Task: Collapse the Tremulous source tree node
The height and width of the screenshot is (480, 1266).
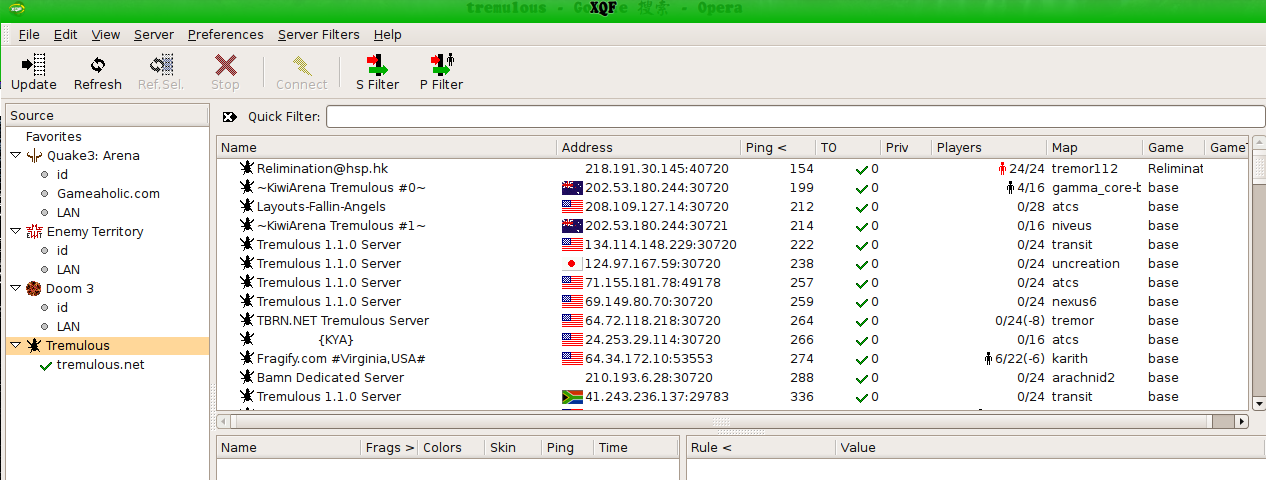Action: click(x=15, y=346)
